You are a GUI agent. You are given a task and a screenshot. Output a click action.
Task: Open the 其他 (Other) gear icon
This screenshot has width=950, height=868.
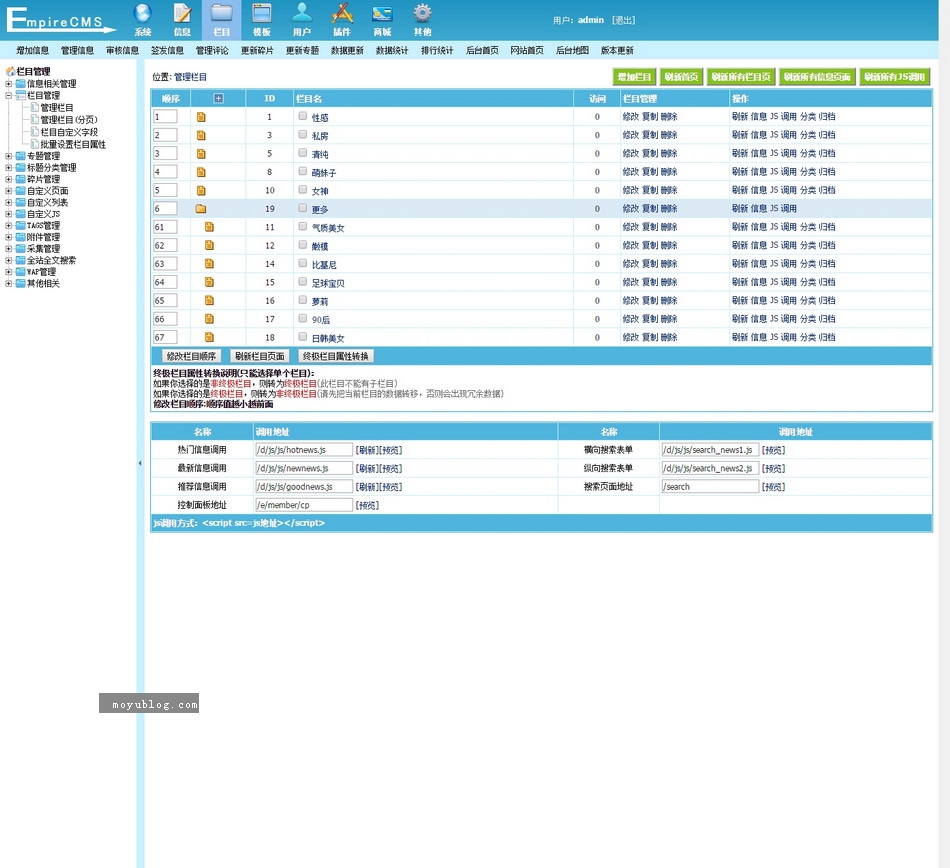tap(422, 19)
